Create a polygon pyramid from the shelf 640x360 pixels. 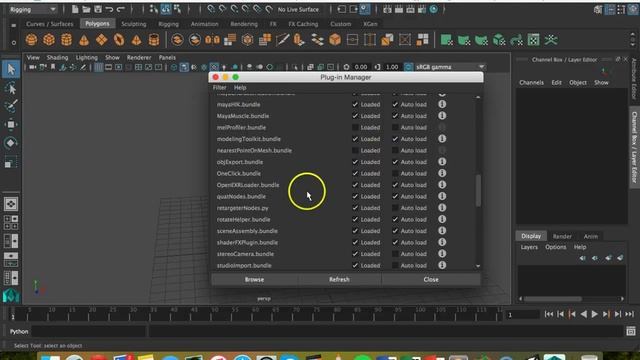pos(136,40)
